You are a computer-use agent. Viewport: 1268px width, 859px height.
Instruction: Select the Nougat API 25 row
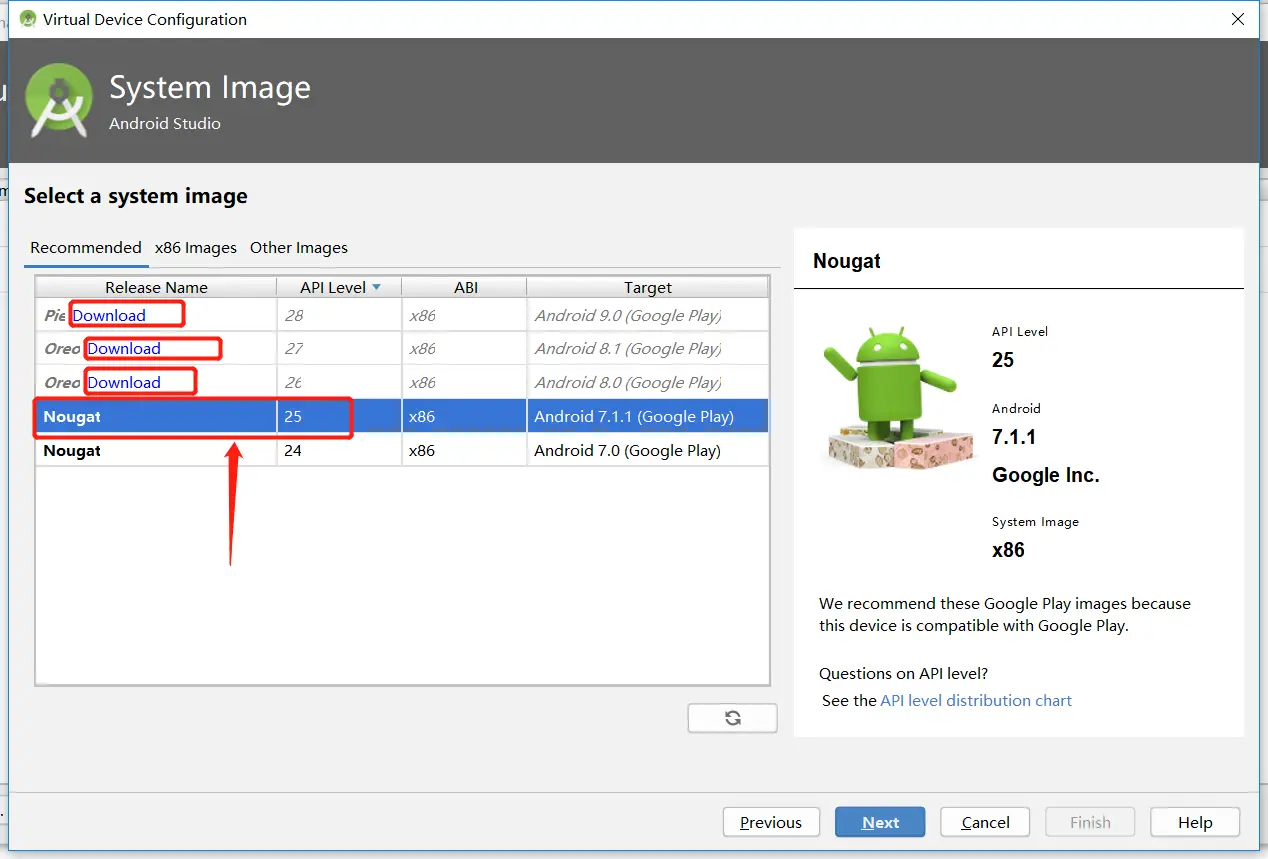(402, 416)
